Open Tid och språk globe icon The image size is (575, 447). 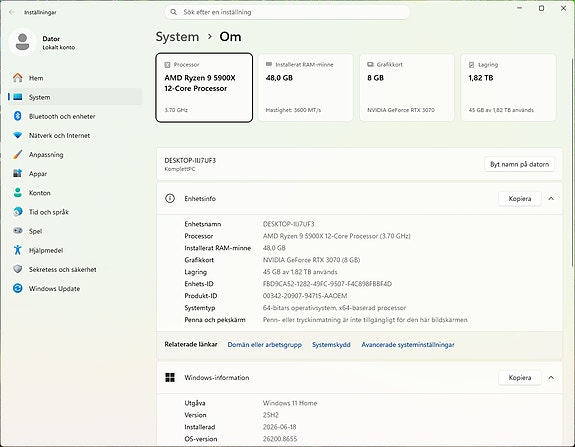pyautogui.click(x=18, y=212)
